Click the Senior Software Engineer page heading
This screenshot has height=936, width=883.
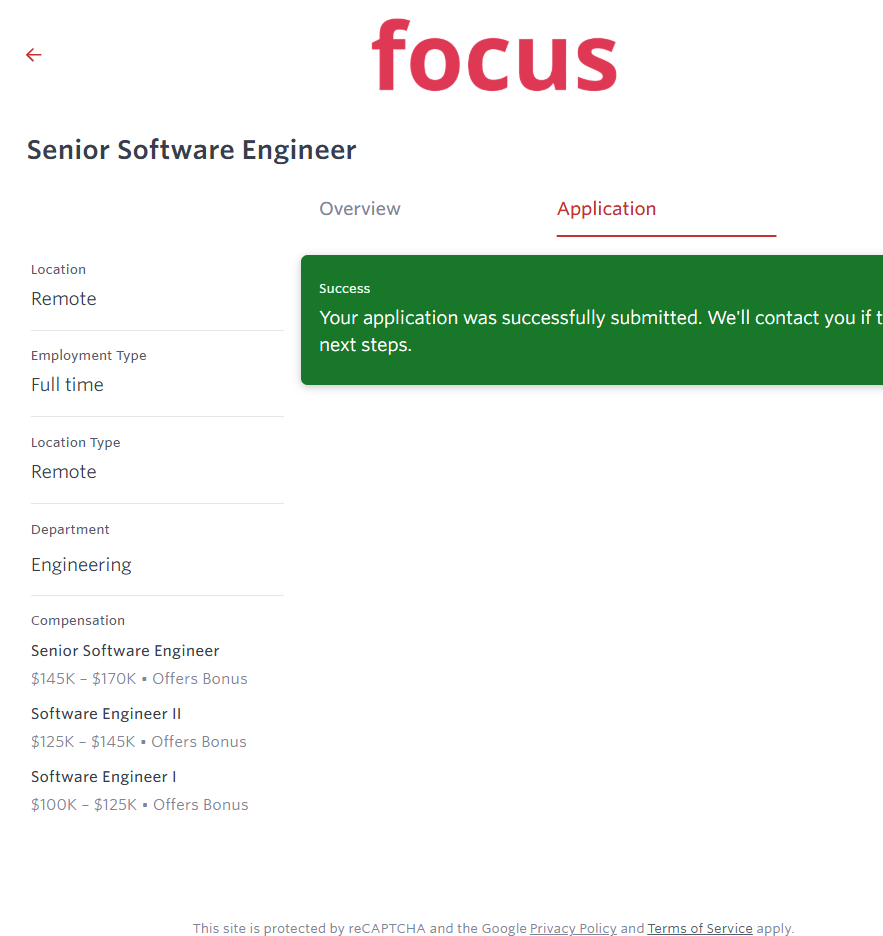pyautogui.click(x=191, y=150)
